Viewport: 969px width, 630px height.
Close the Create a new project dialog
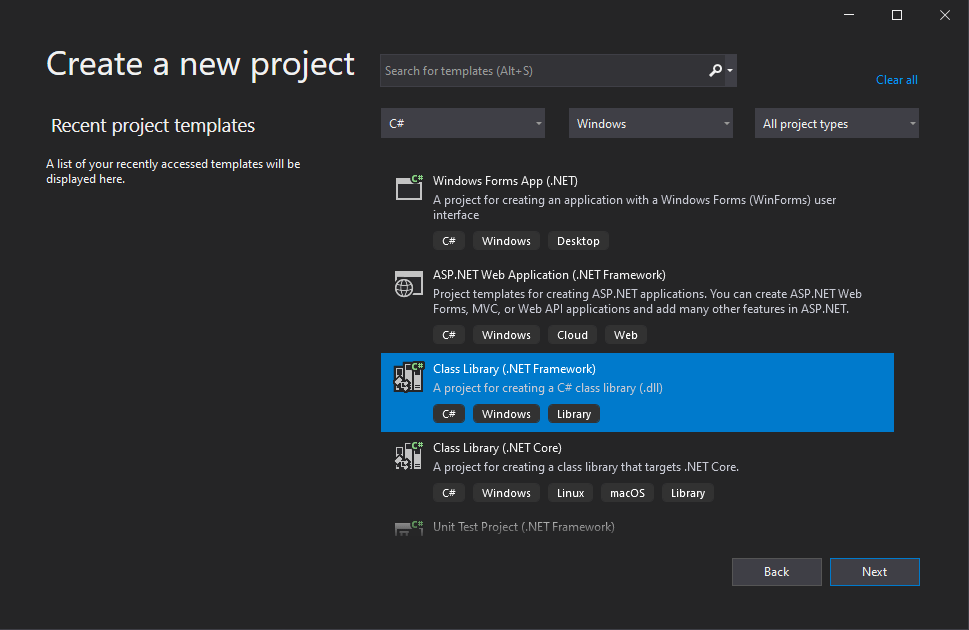coord(944,15)
